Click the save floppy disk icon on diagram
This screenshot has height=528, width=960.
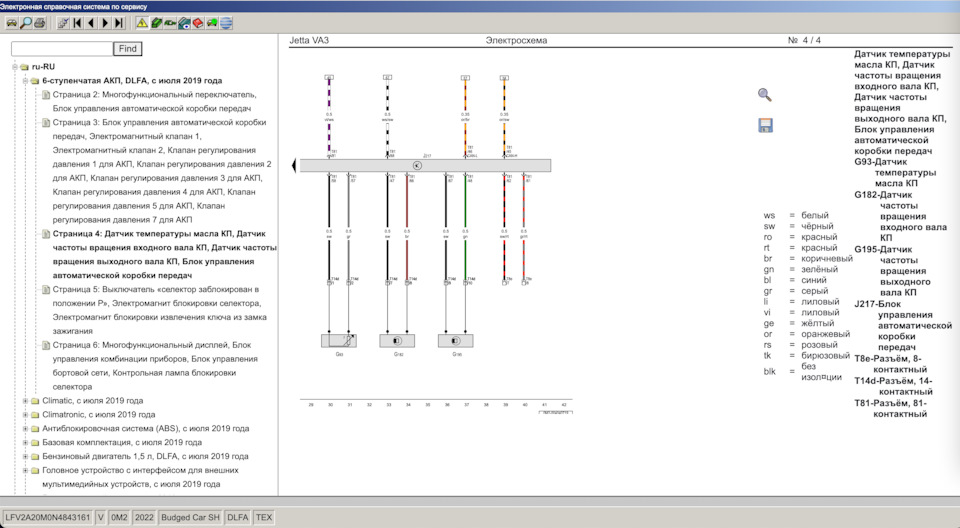765,125
